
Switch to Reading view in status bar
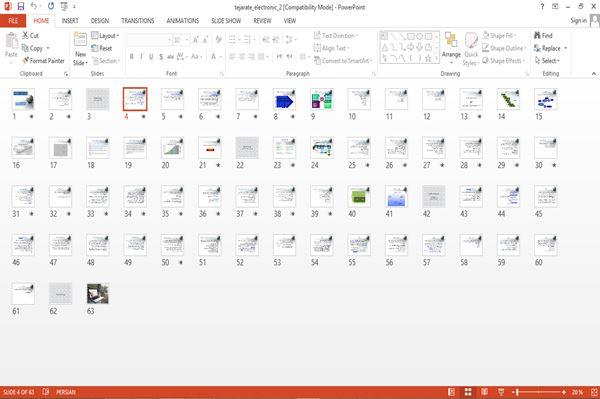tap(484, 392)
